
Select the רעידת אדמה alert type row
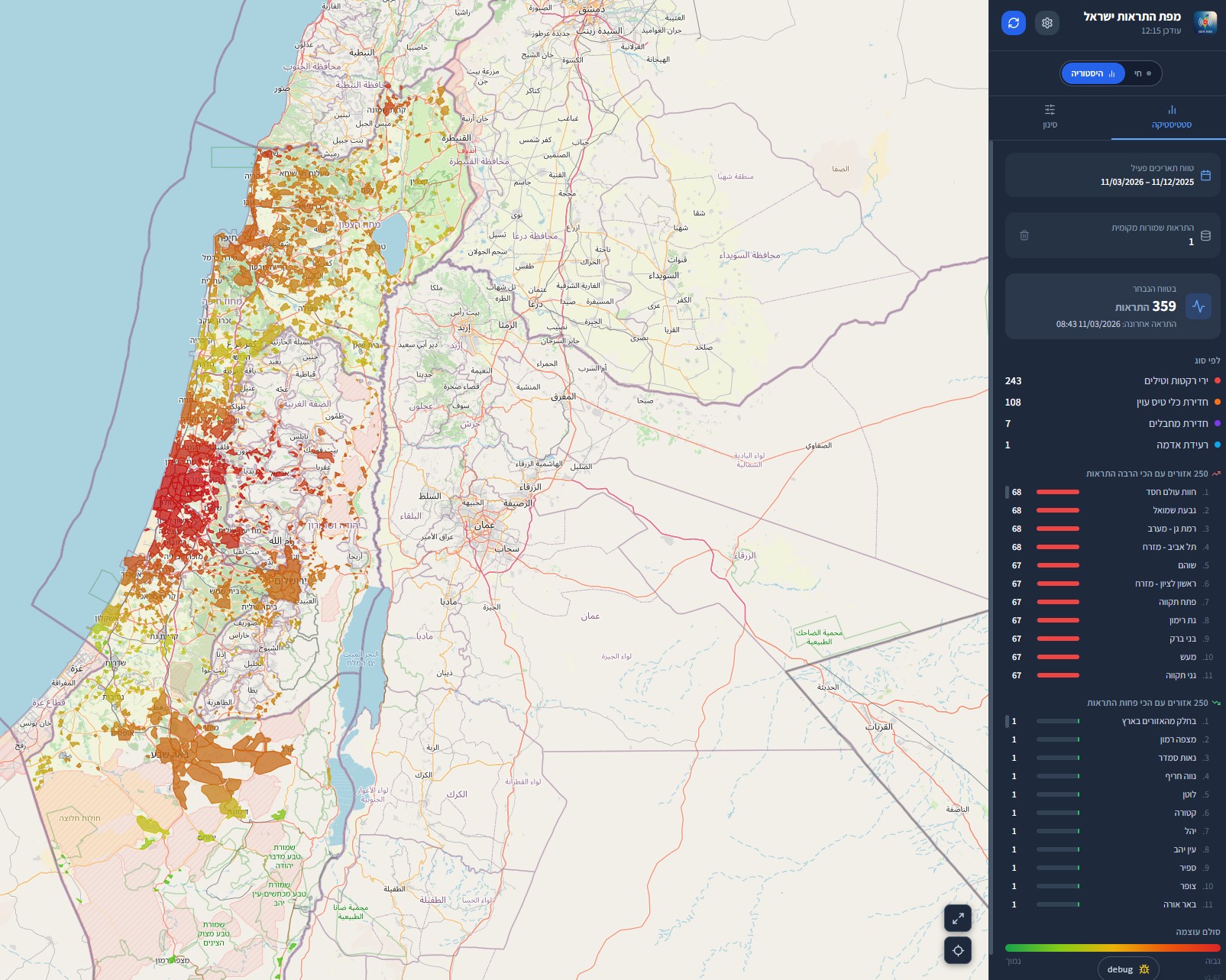pyautogui.click(x=1112, y=445)
